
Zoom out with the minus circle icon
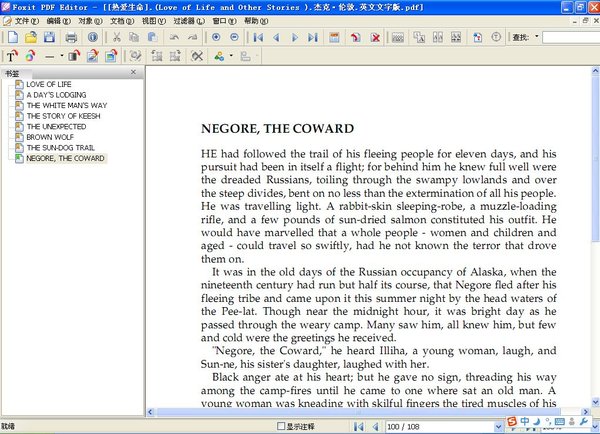pyautogui.click(x=234, y=37)
